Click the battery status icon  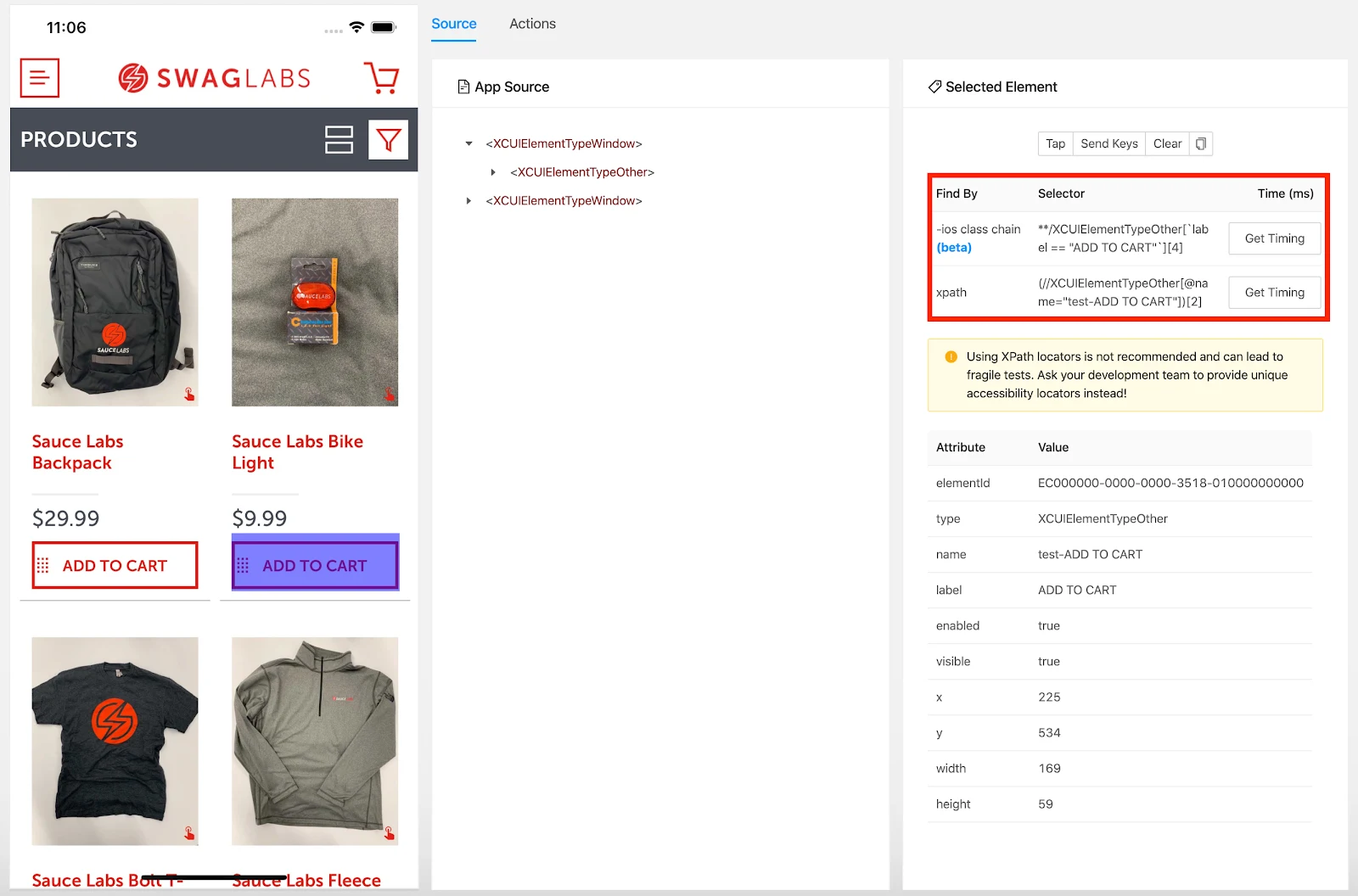point(384,27)
